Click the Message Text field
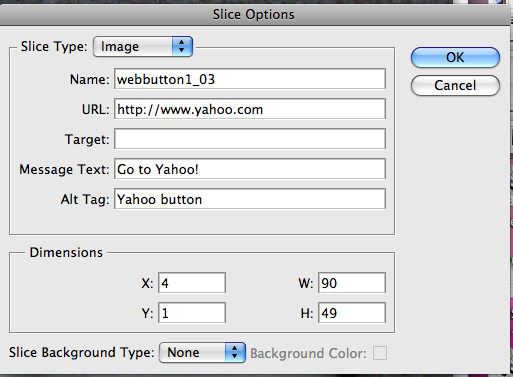The height and width of the screenshot is (377, 513). pos(250,169)
